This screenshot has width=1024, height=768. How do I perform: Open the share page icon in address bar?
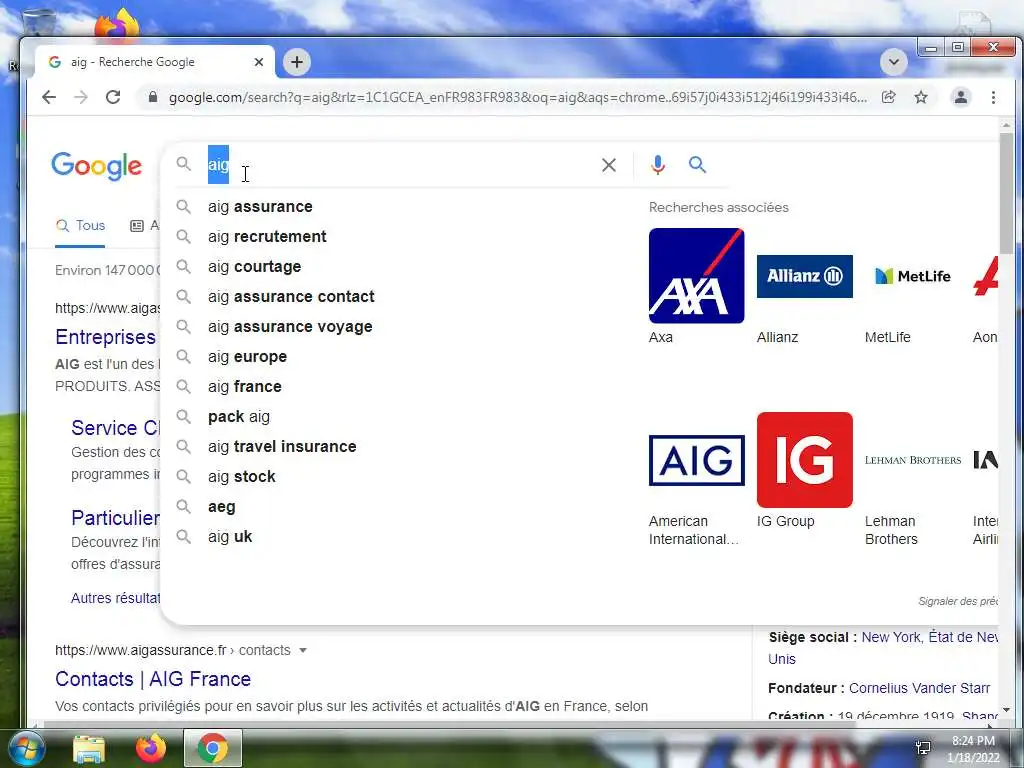click(888, 97)
